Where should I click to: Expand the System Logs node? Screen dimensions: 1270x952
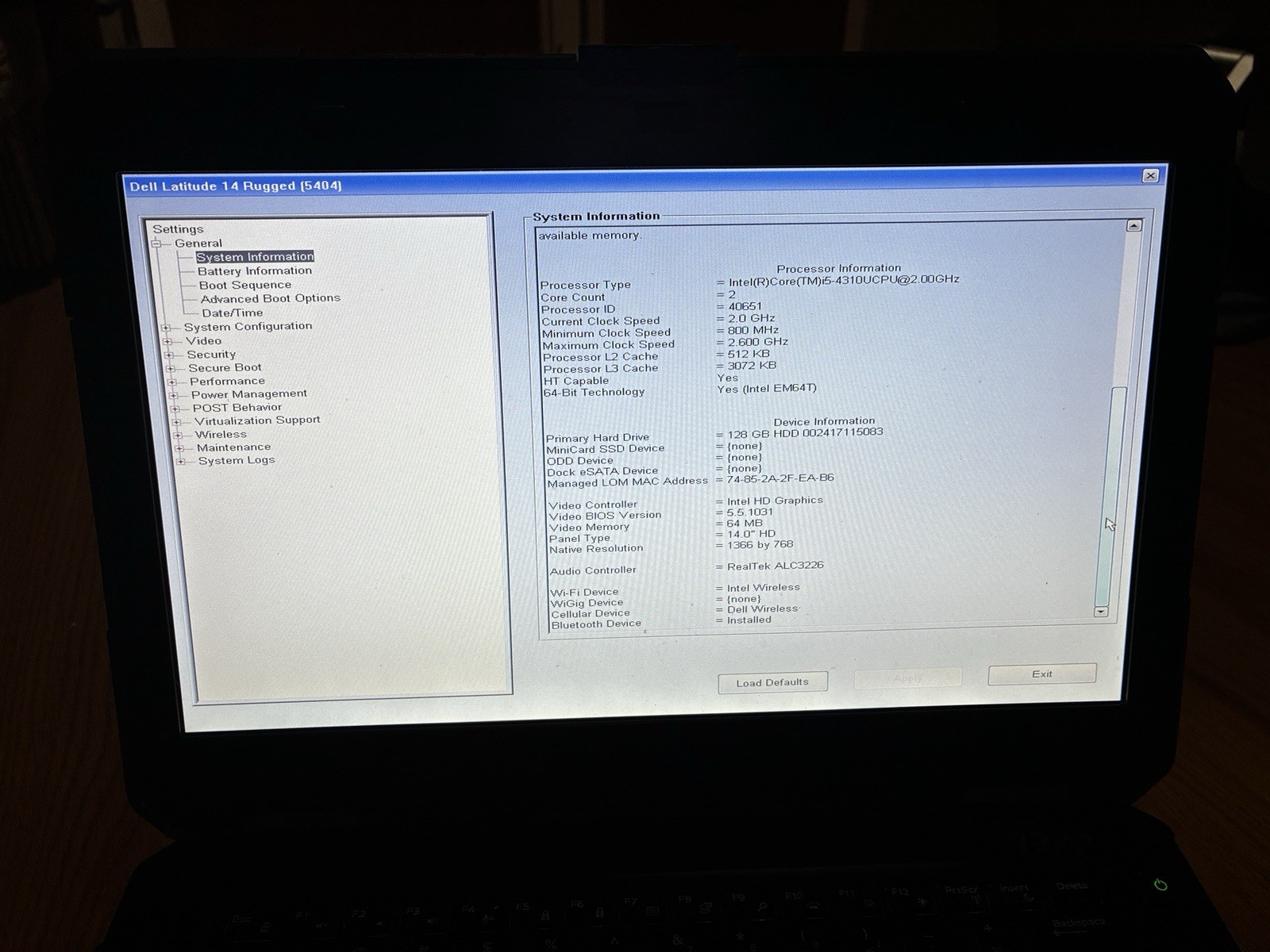pyautogui.click(x=181, y=461)
